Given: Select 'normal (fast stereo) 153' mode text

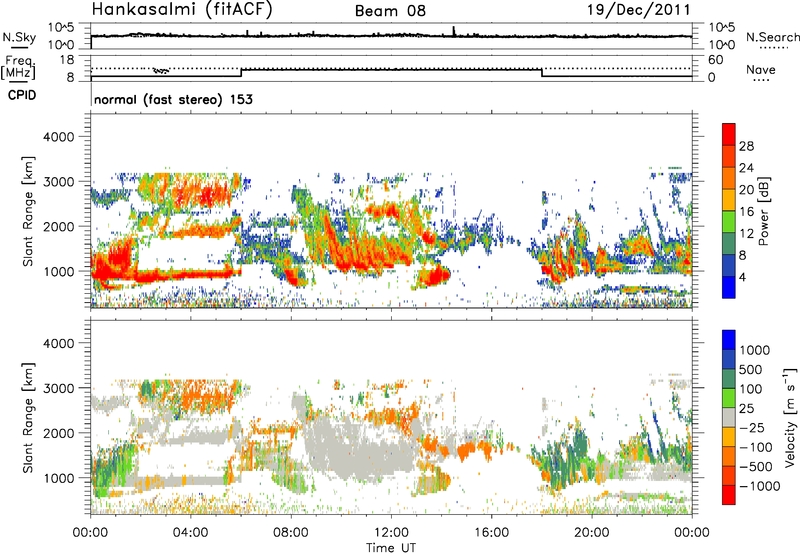Looking at the screenshot, I should 173,99.
